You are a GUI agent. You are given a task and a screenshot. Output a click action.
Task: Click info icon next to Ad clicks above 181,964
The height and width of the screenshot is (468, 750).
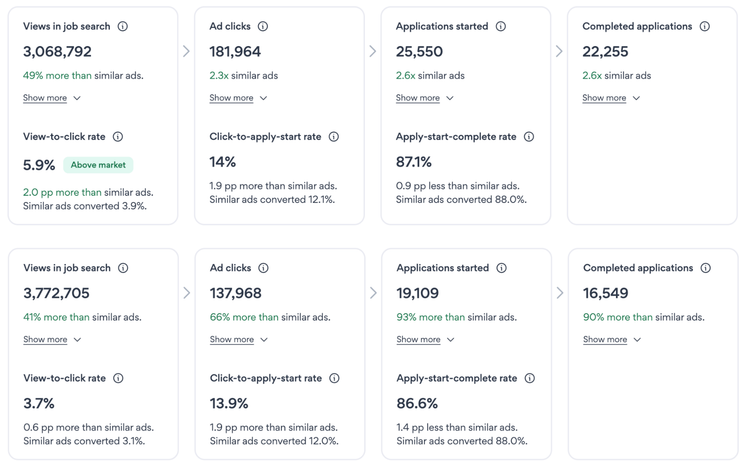tap(263, 27)
